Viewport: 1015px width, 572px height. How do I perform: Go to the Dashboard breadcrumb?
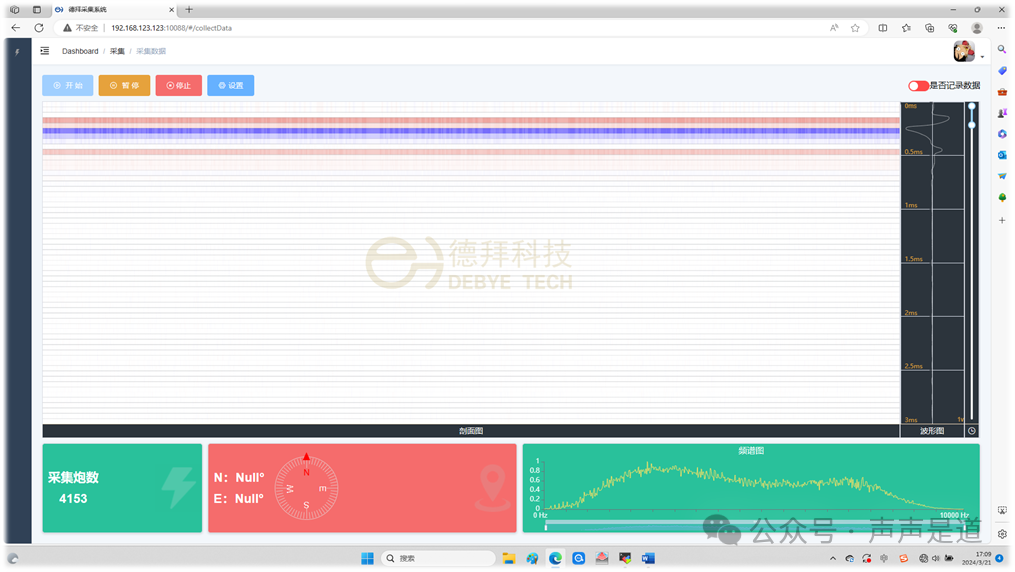point(80,51)
